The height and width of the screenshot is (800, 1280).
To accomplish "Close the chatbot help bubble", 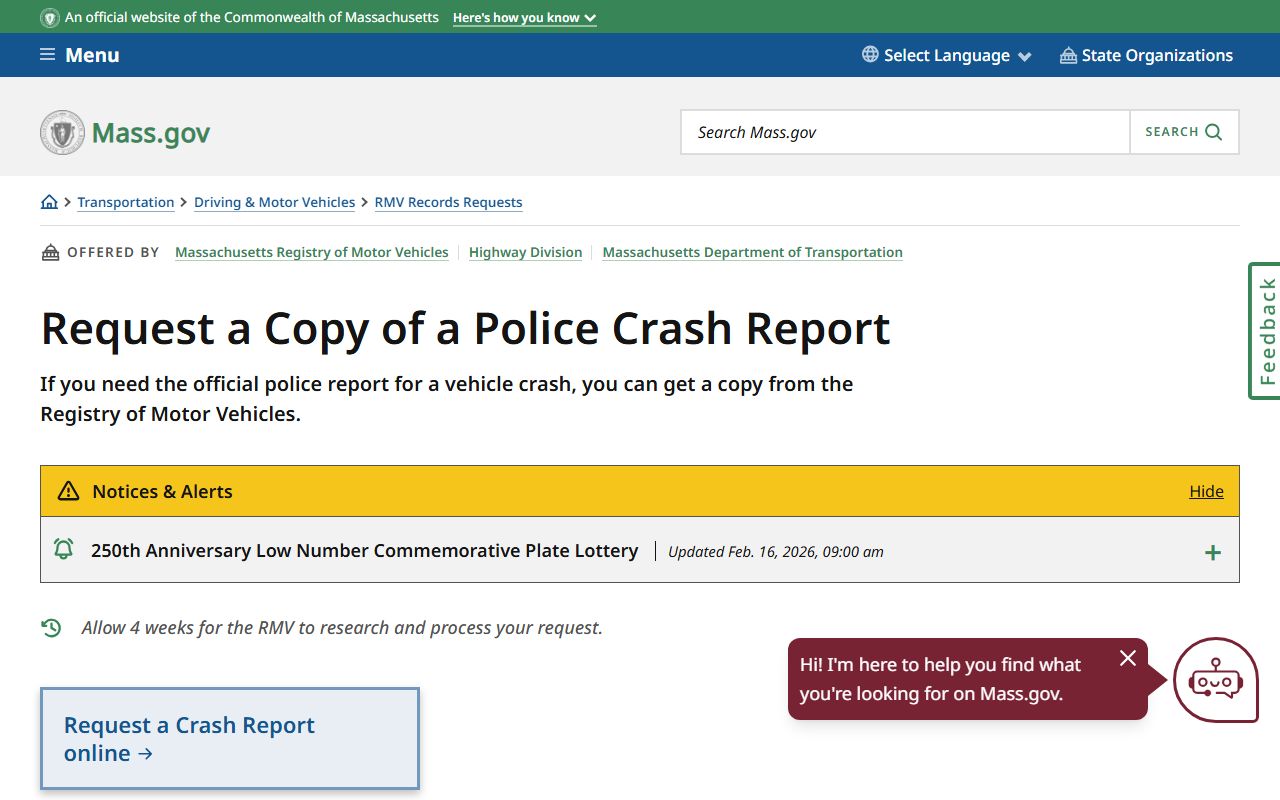I will point(1128,658).
